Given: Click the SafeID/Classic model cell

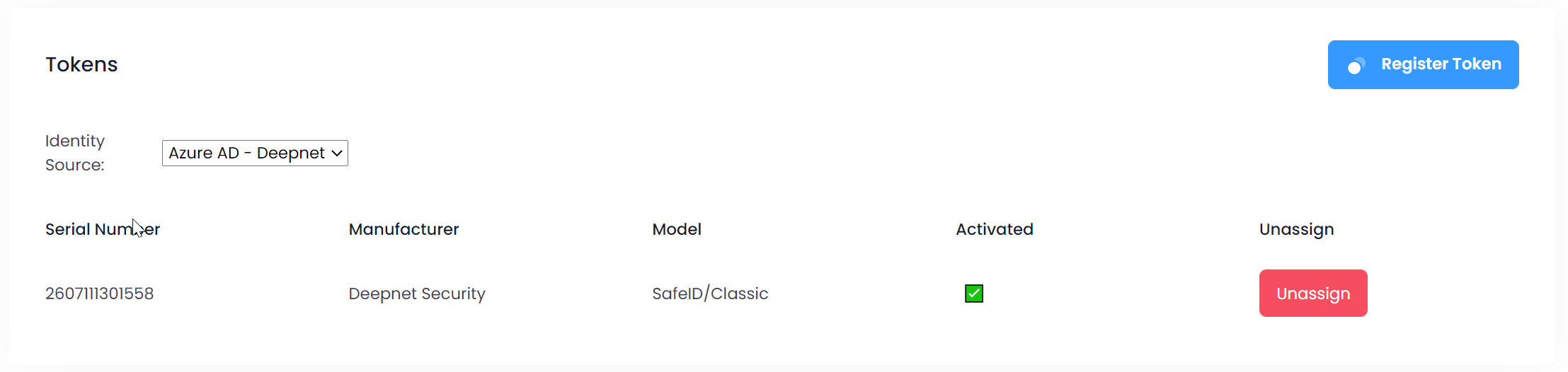Looking at the screenshot, I should point(710,293).
